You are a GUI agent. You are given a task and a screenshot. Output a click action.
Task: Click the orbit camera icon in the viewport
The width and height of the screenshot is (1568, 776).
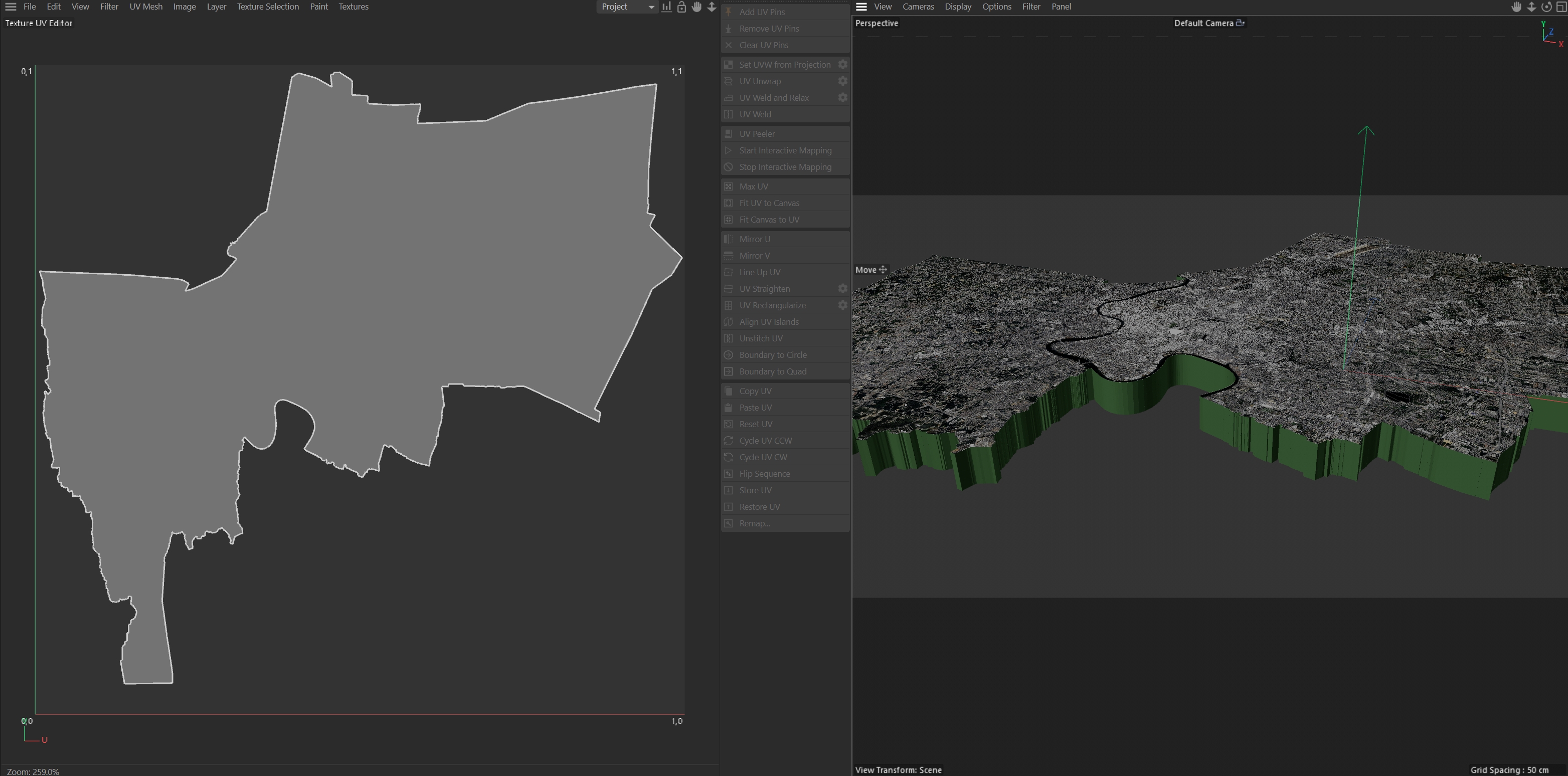1546,7
